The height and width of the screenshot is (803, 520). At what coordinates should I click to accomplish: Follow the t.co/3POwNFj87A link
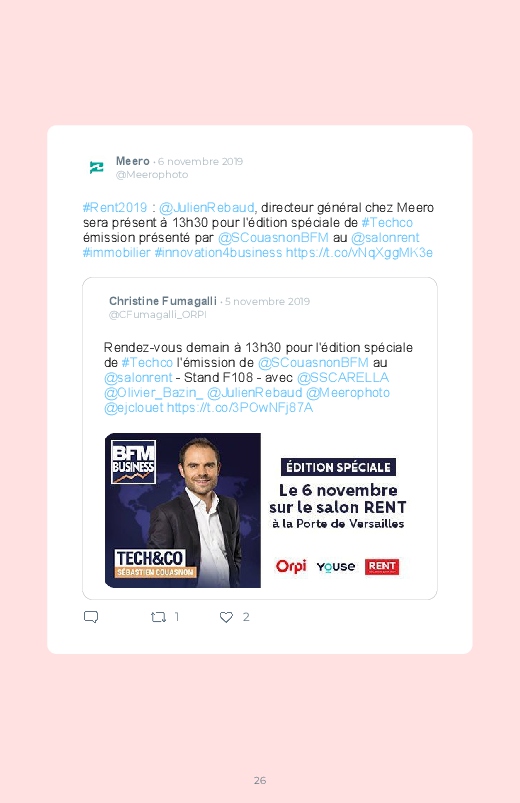coord(240,408)
